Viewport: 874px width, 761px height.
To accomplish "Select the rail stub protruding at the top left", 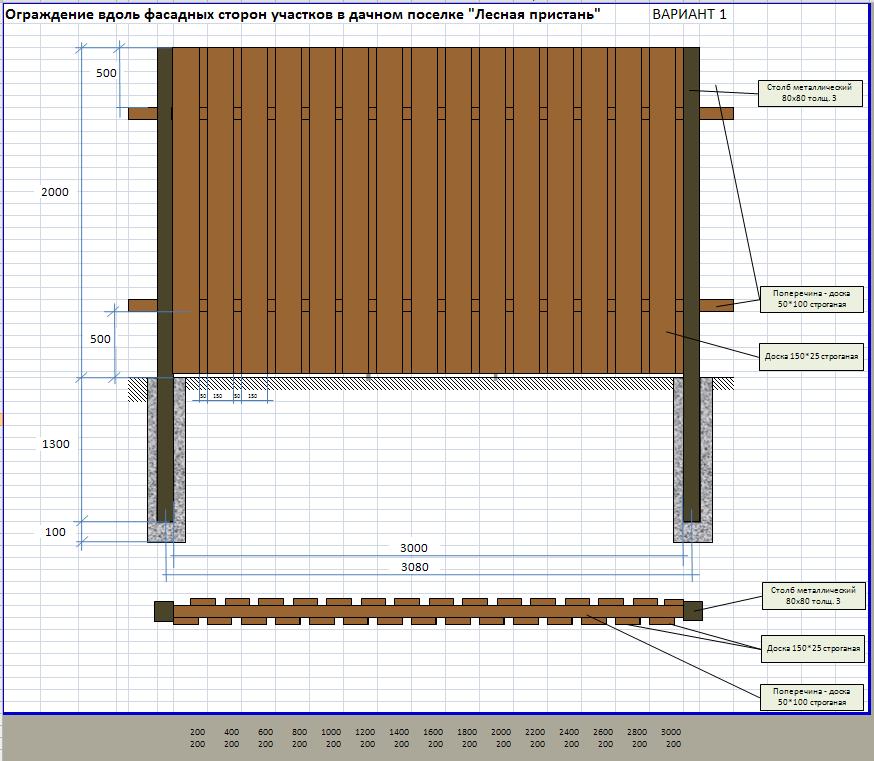I will (x=142, y=113).
